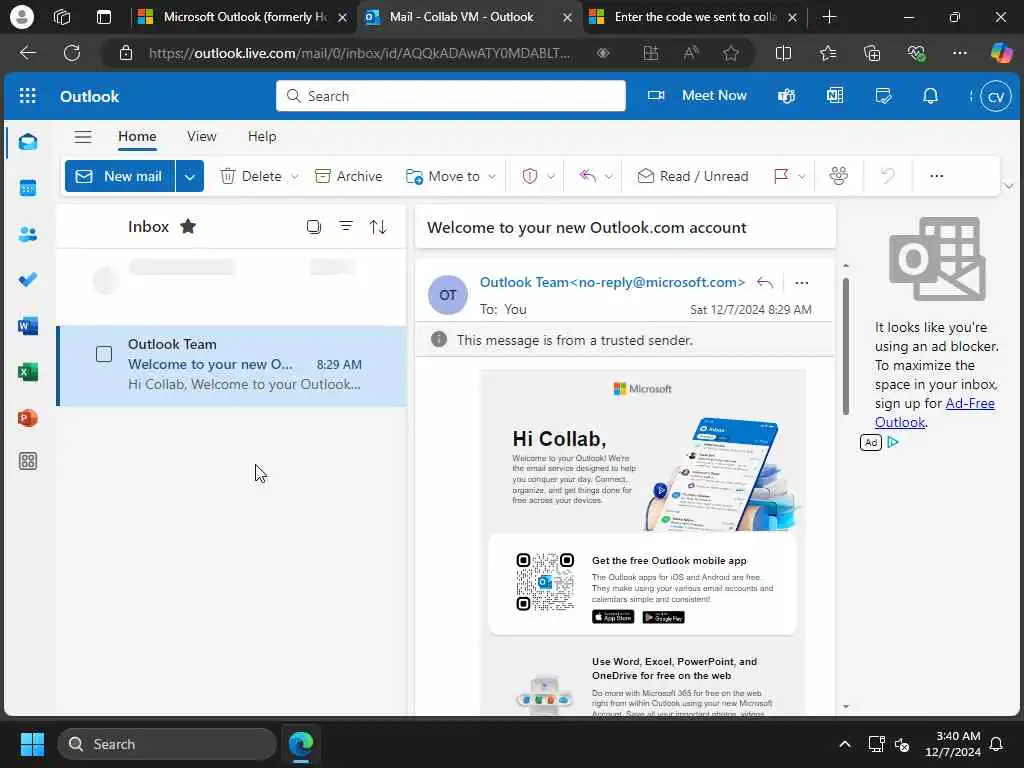The height and width of the screenshot is (768, 1024).
Task: Open To Do checkmark in sidebar
Action: [x=28, y=280]
